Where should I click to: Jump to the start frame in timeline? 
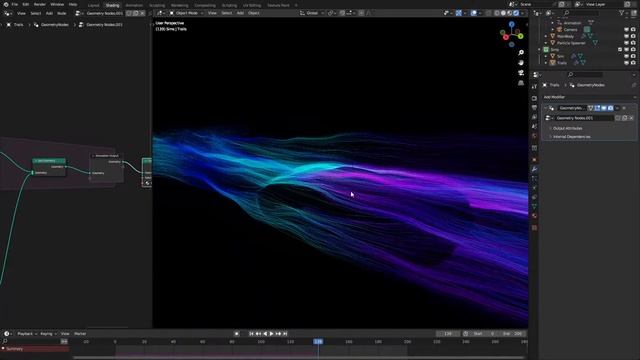(x=251, y=334)
